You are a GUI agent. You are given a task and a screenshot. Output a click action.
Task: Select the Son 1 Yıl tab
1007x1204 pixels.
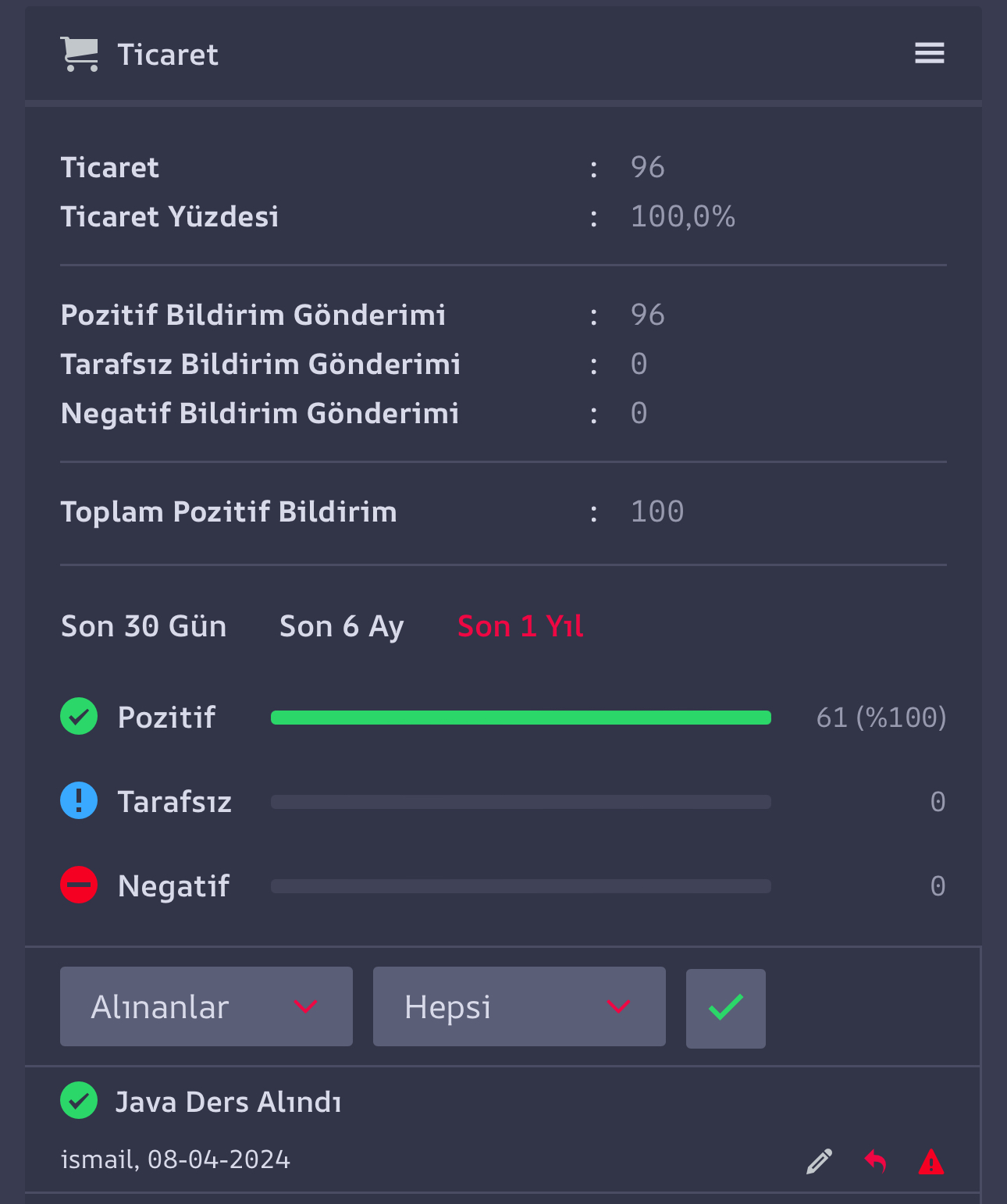pos(521,626)
